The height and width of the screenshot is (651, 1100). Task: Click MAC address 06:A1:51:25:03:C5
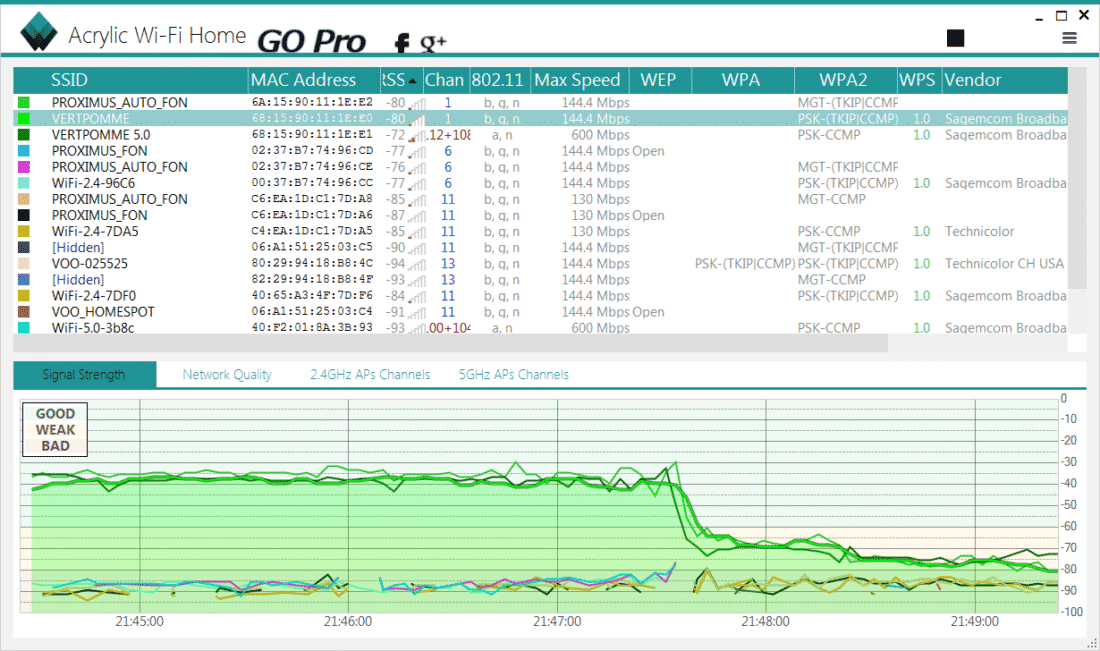(312, 248)
